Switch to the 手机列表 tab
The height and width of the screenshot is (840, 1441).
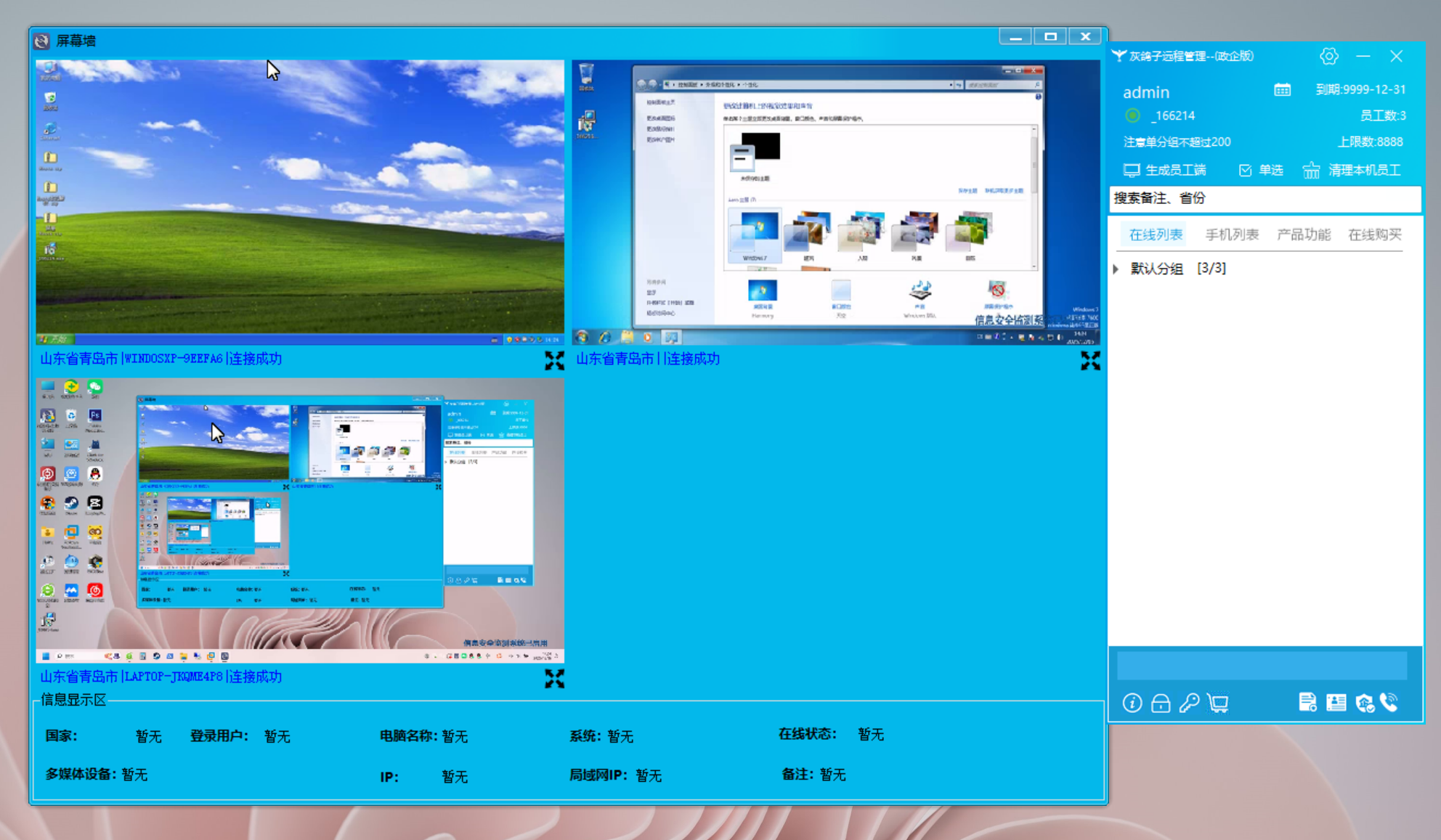(1231, 235)
